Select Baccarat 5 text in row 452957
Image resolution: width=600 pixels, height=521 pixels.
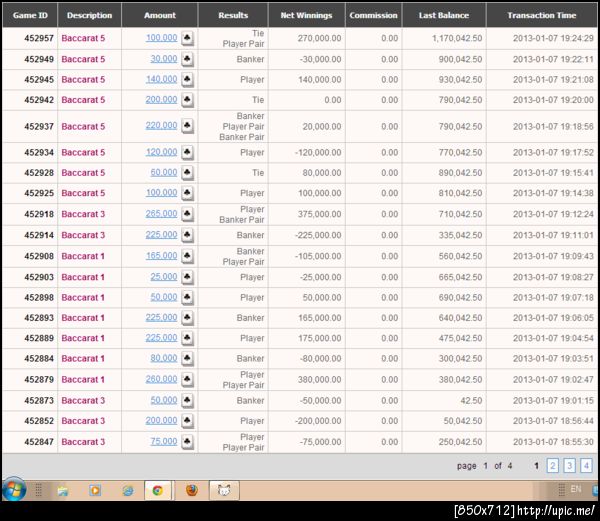click(83, 38)
